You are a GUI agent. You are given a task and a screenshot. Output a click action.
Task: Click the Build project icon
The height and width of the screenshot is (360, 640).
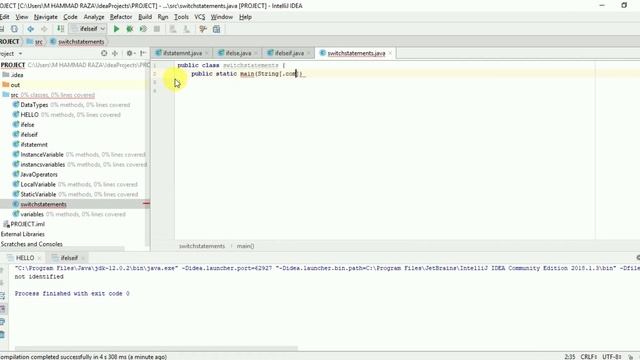tap(60, 29)
